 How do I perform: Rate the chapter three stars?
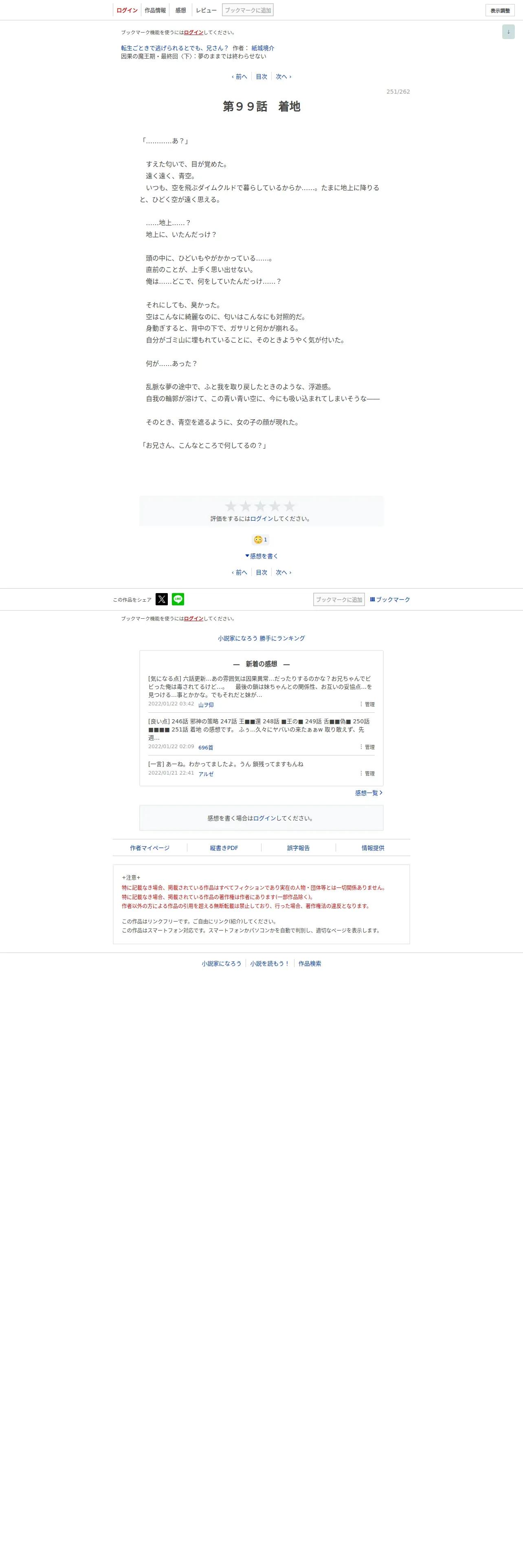click(x=260, y=506)
